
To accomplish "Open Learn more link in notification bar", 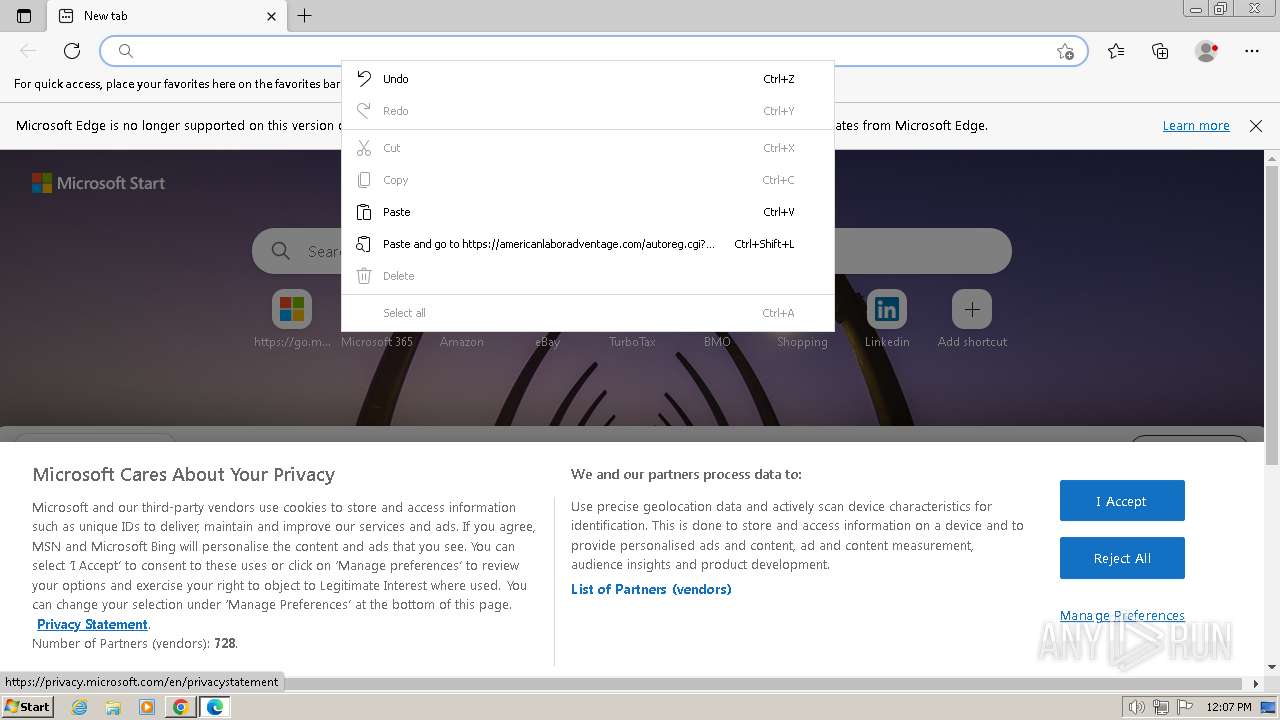I will pos(1196,126).
